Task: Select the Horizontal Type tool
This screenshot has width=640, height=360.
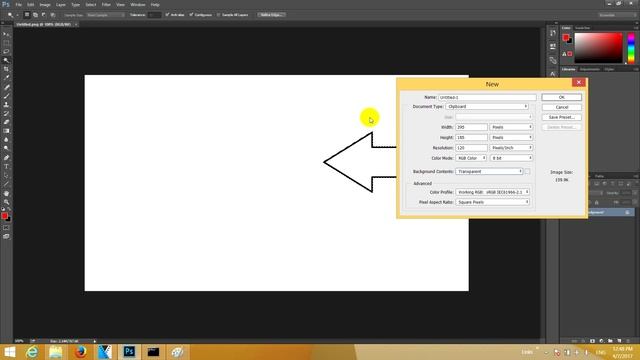Action: point(6,167)
